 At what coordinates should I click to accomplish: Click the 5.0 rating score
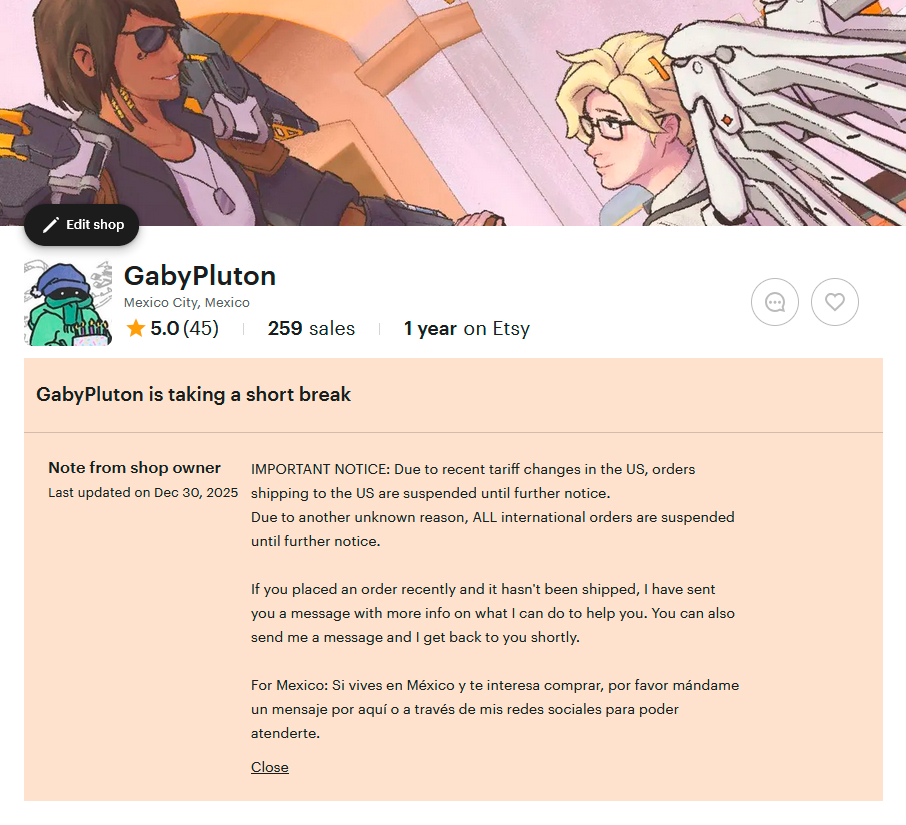pyautogui.click(x=165, y=328)
